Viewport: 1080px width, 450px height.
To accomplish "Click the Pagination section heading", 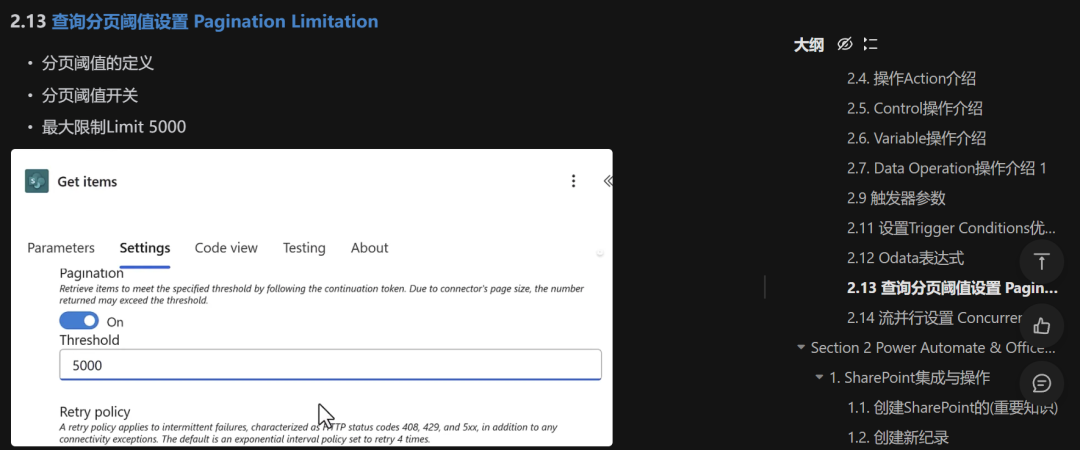I will coord(92,274).
